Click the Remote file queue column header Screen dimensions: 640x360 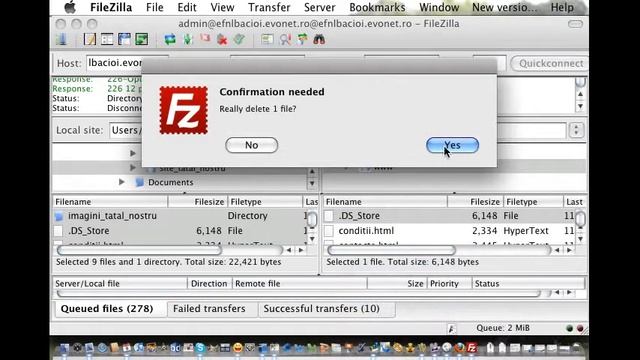pos(300,284)
